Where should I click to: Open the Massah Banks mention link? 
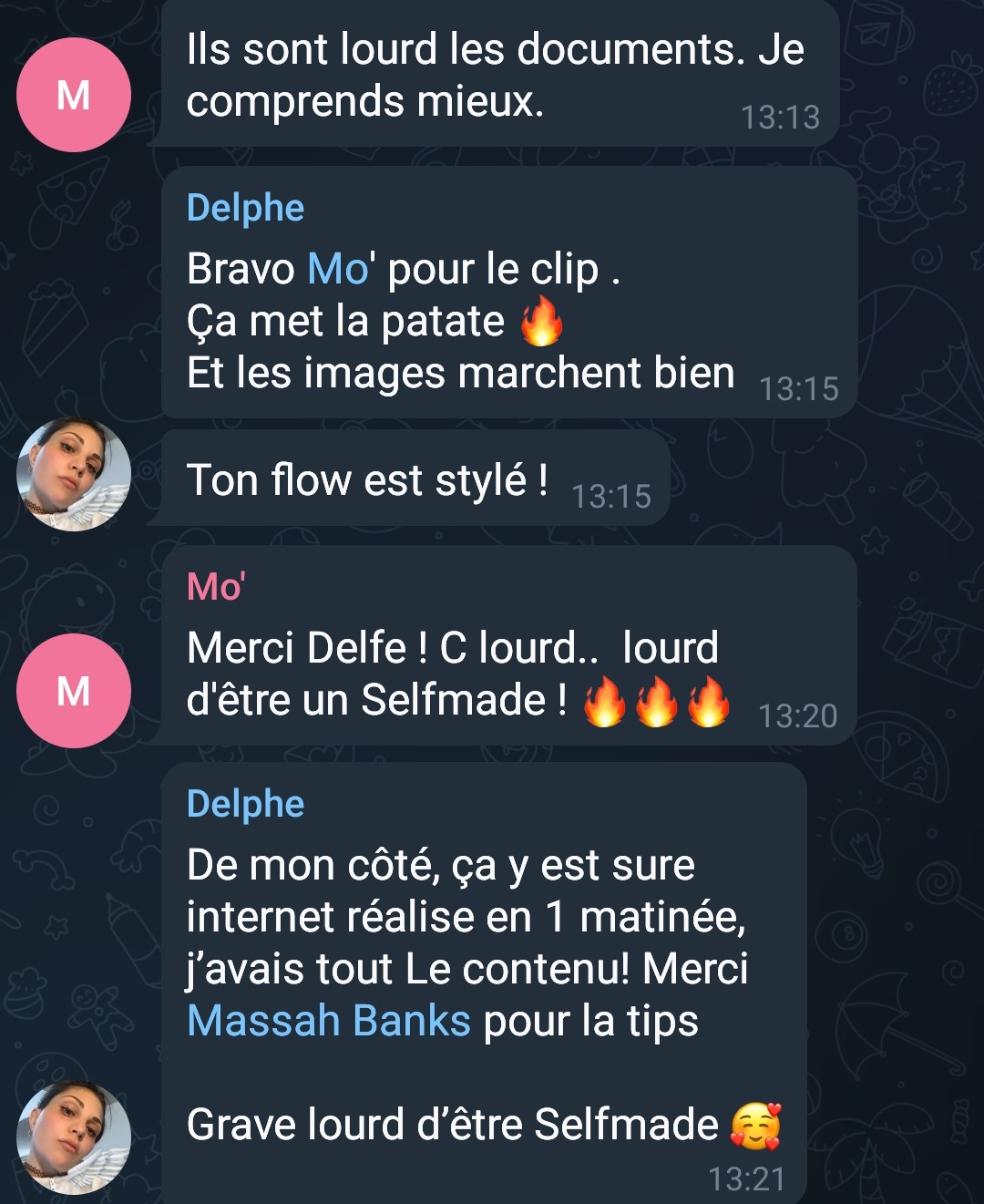click(329, 1021)
